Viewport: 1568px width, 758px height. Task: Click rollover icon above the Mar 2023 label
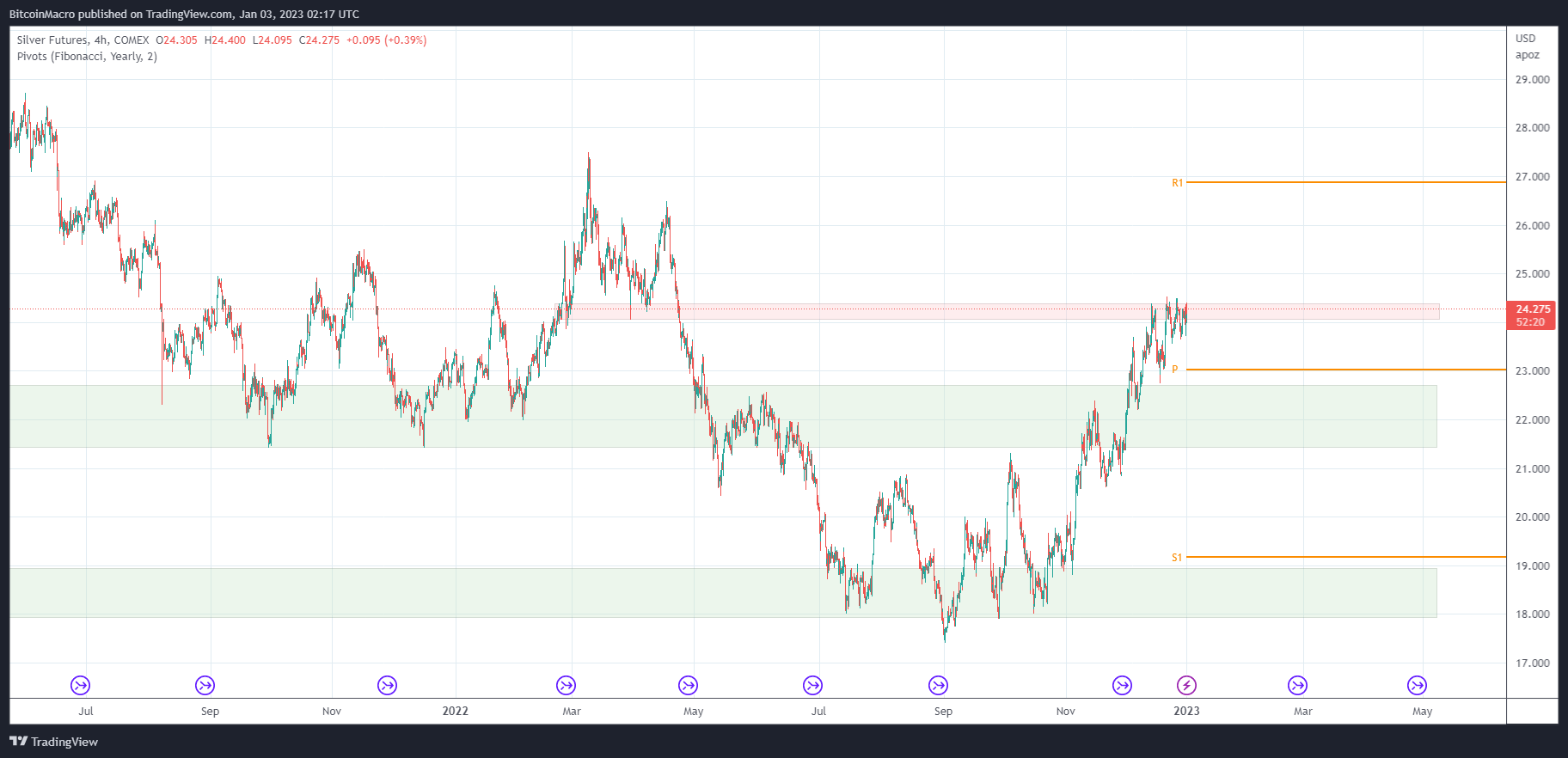point(1297,685)
